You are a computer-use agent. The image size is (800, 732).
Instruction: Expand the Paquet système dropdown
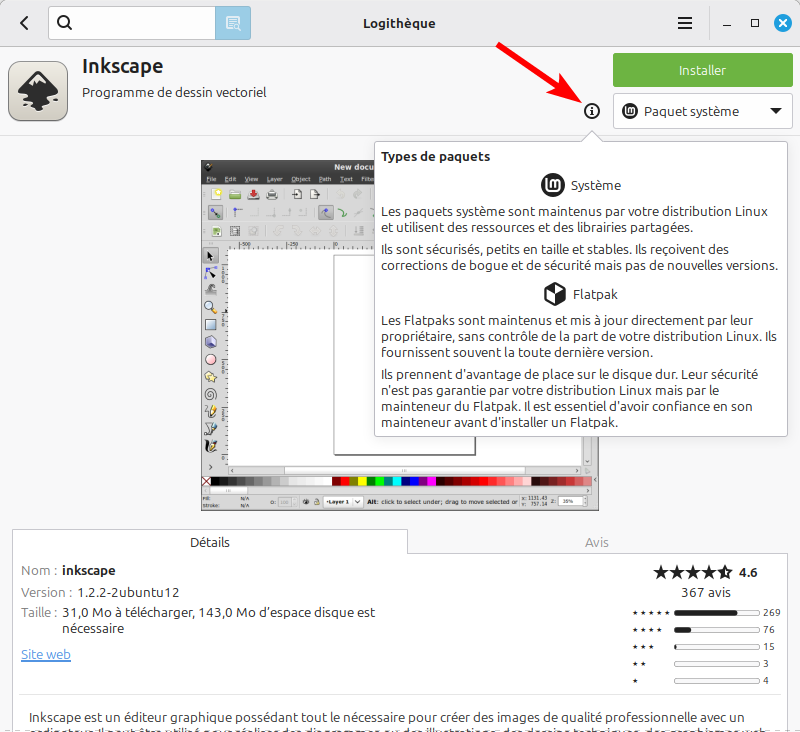[702, 111]
